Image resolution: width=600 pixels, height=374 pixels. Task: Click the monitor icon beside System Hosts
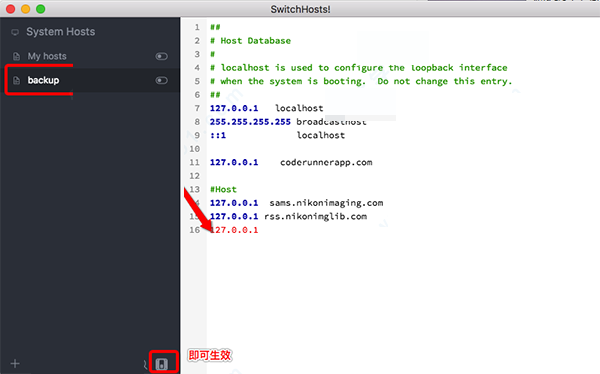(15, 32)
